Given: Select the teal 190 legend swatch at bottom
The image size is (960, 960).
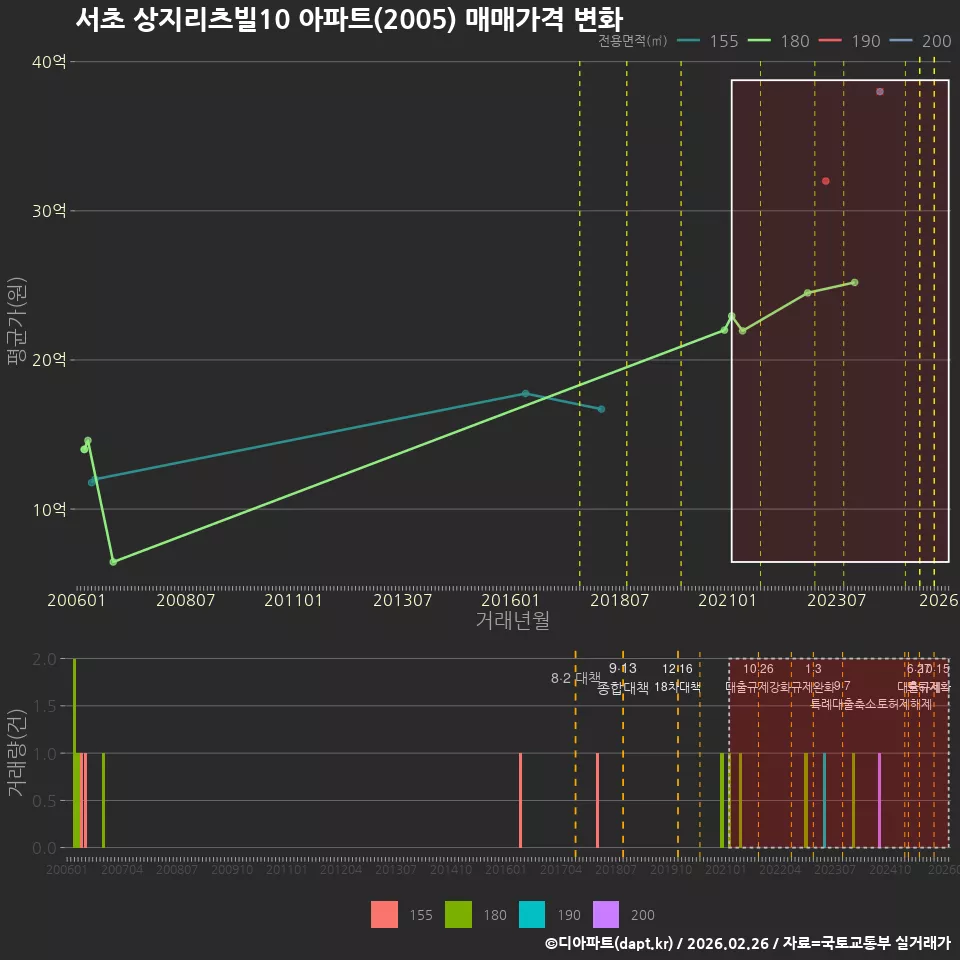Looking at the screenshot, I should click(x=532, y=915).
